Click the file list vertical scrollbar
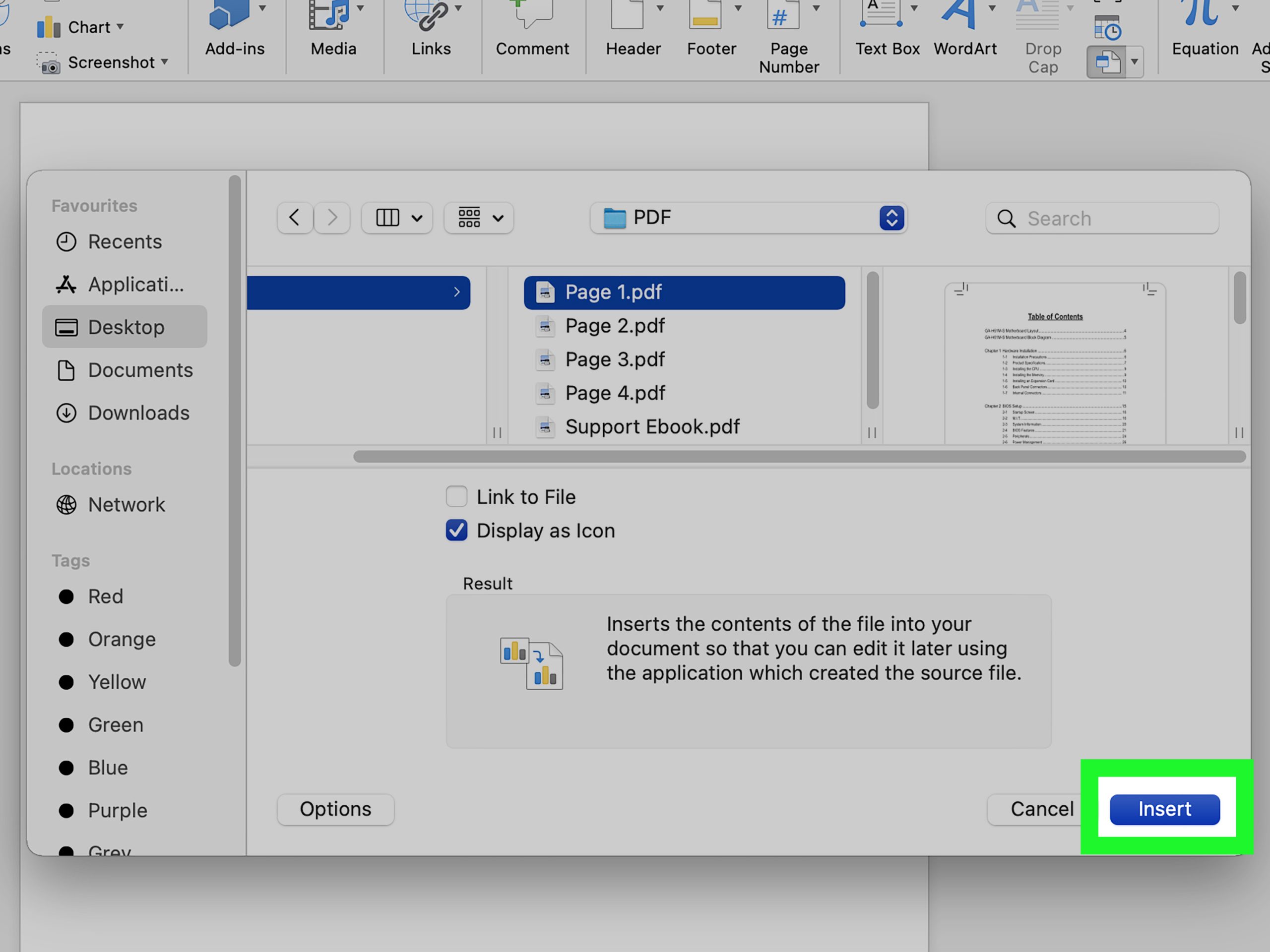Image resolution: width=1270 pixels, height=952 pixels. [x=872, y=340]
